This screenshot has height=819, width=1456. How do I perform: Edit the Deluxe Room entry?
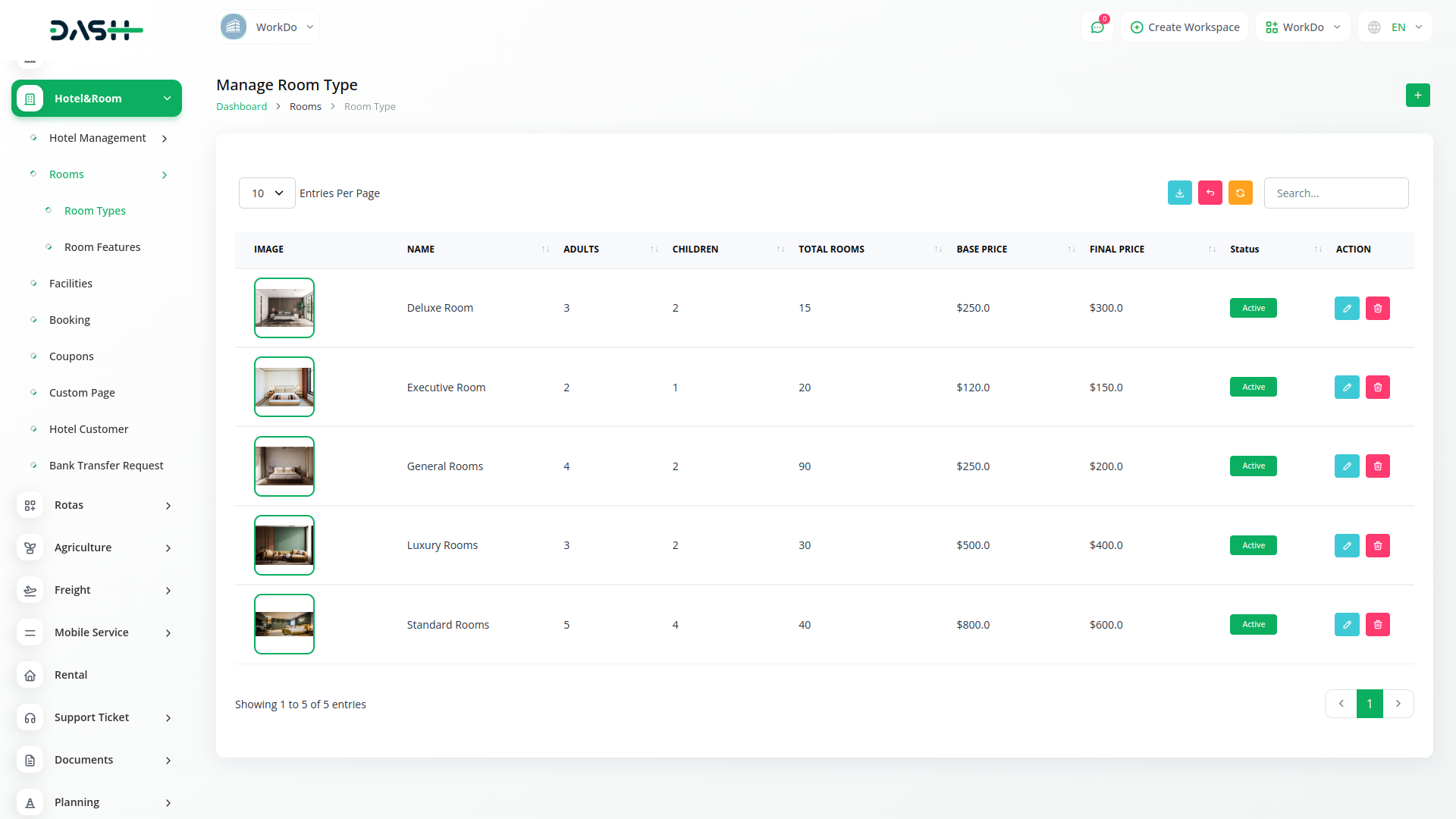coord(1347,309)
